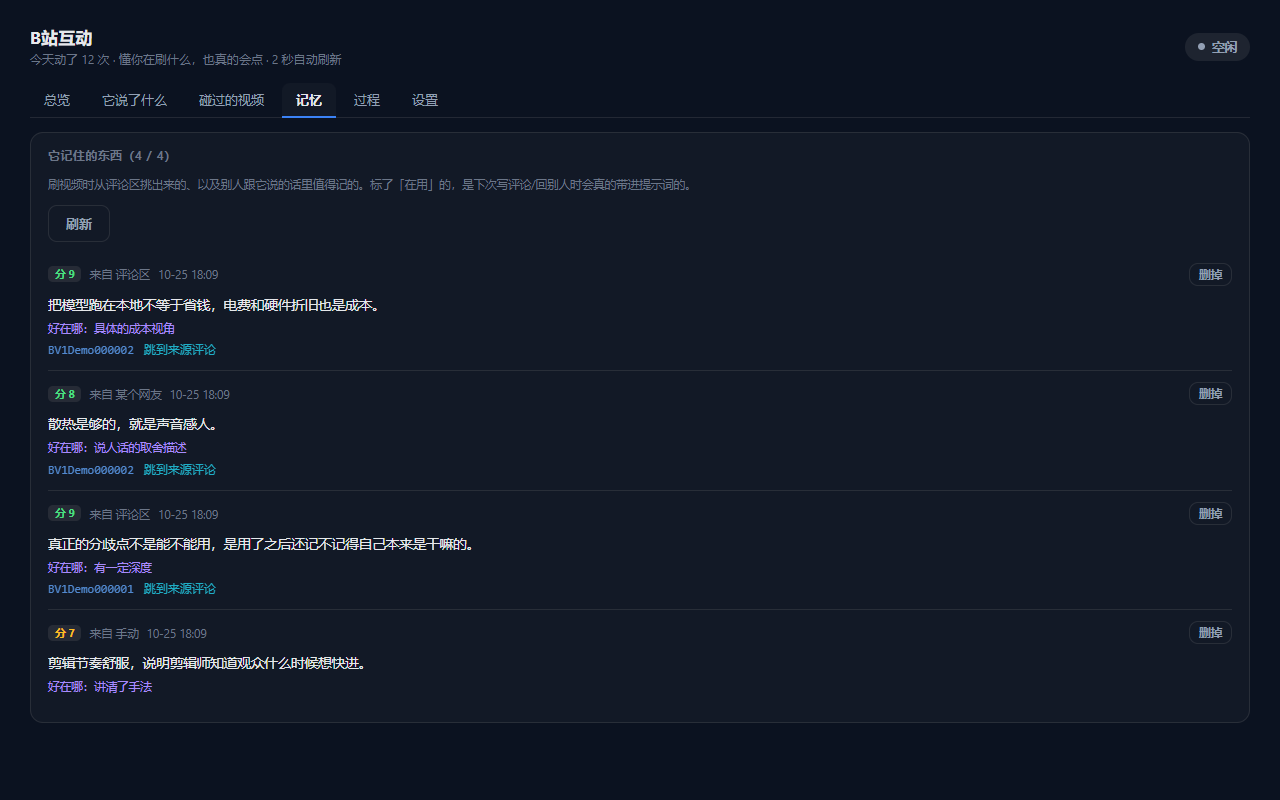Viewport: 1280px width, 800px height.
Task: Jump to source comment for 真正的分歧点 entry
Action: point(180,589)
